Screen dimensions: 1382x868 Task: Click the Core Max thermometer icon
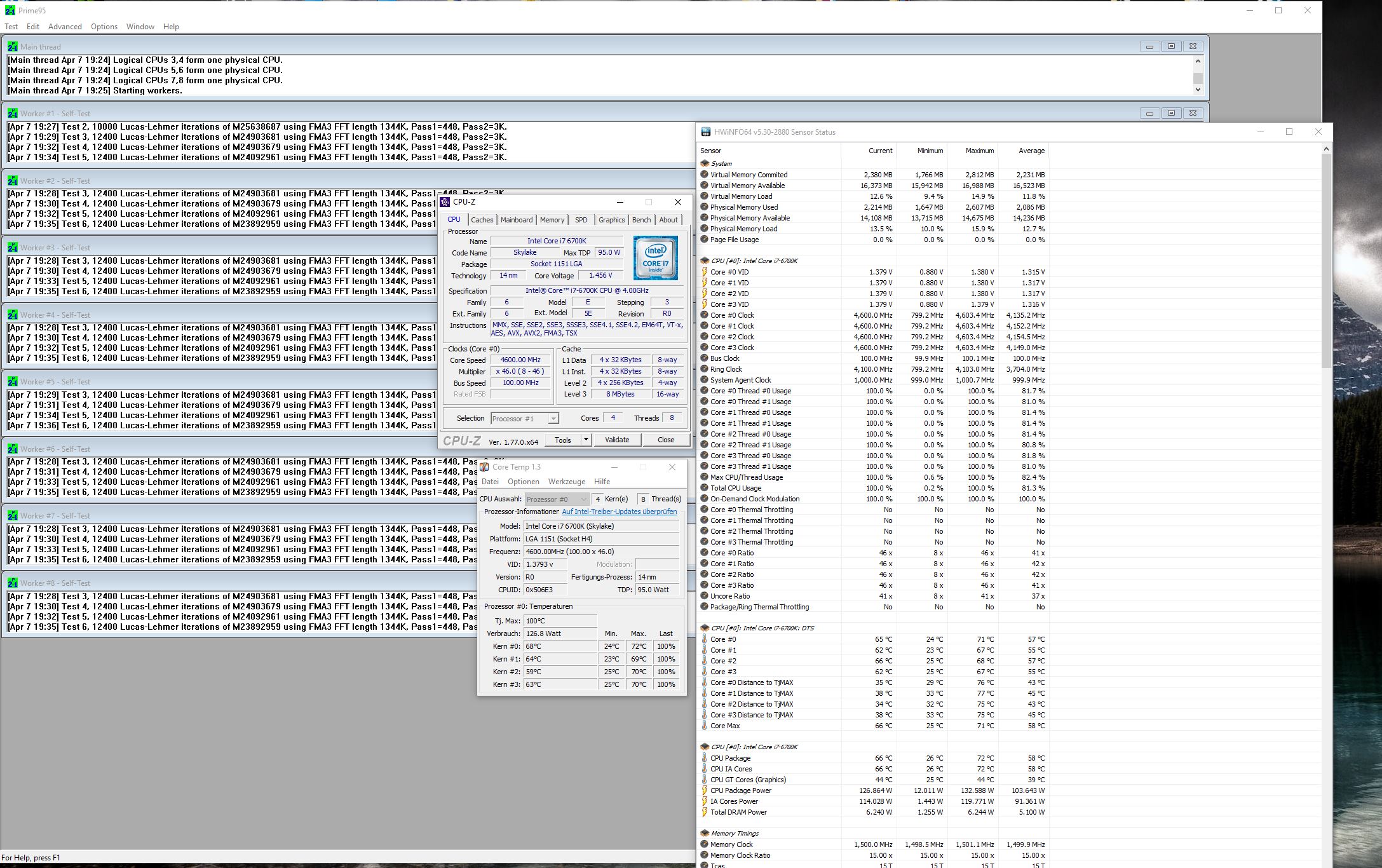point(705,726)
